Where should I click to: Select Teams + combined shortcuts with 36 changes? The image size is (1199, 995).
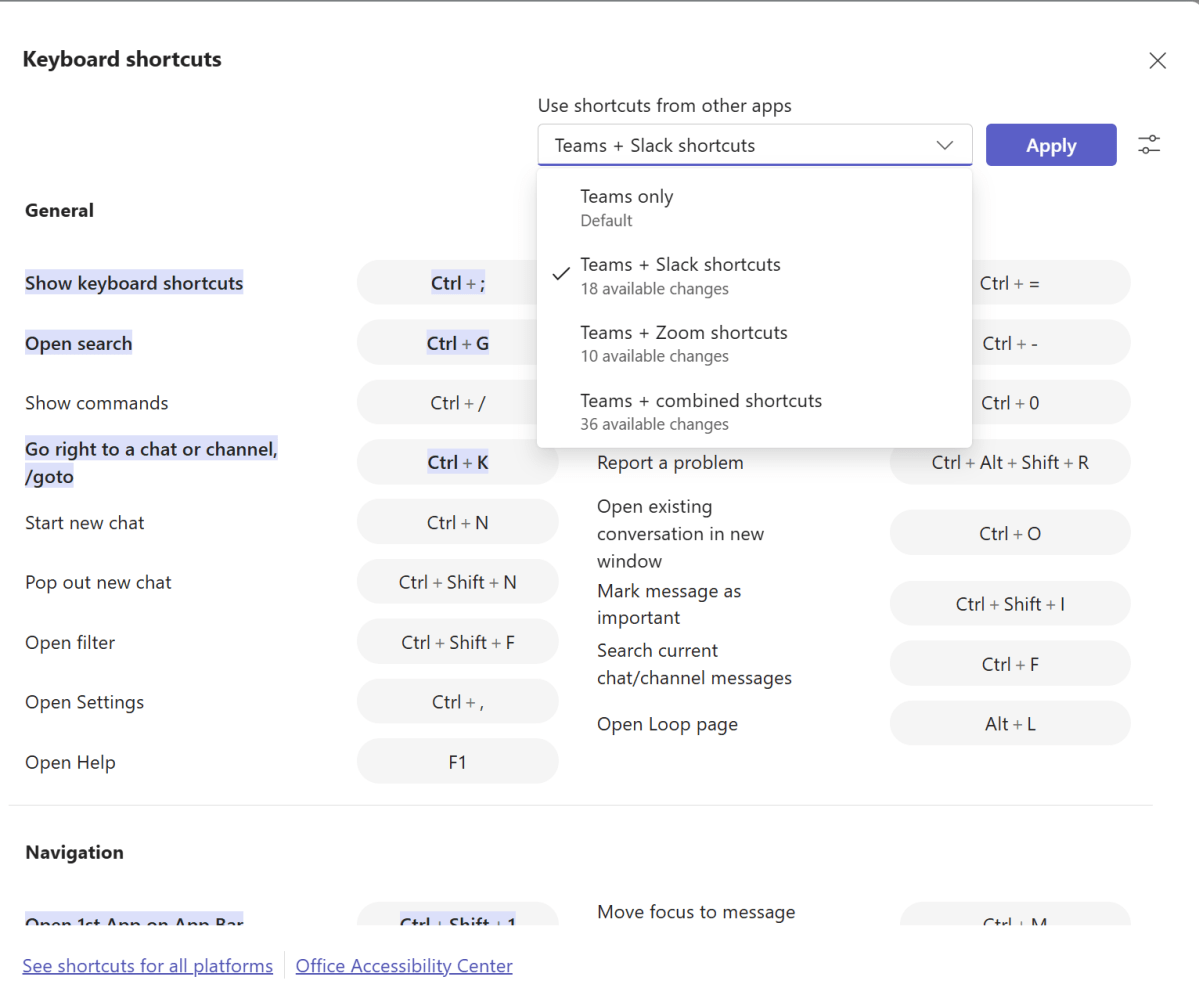(701, 411)
